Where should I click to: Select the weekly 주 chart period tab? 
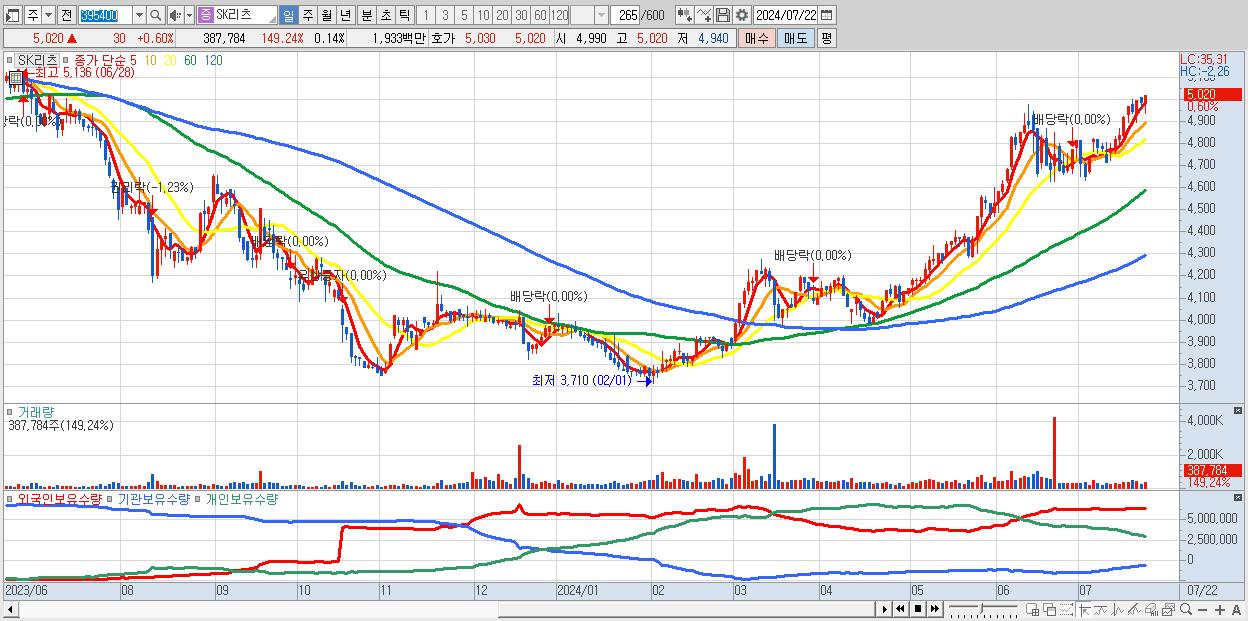[x=307, y=15]
